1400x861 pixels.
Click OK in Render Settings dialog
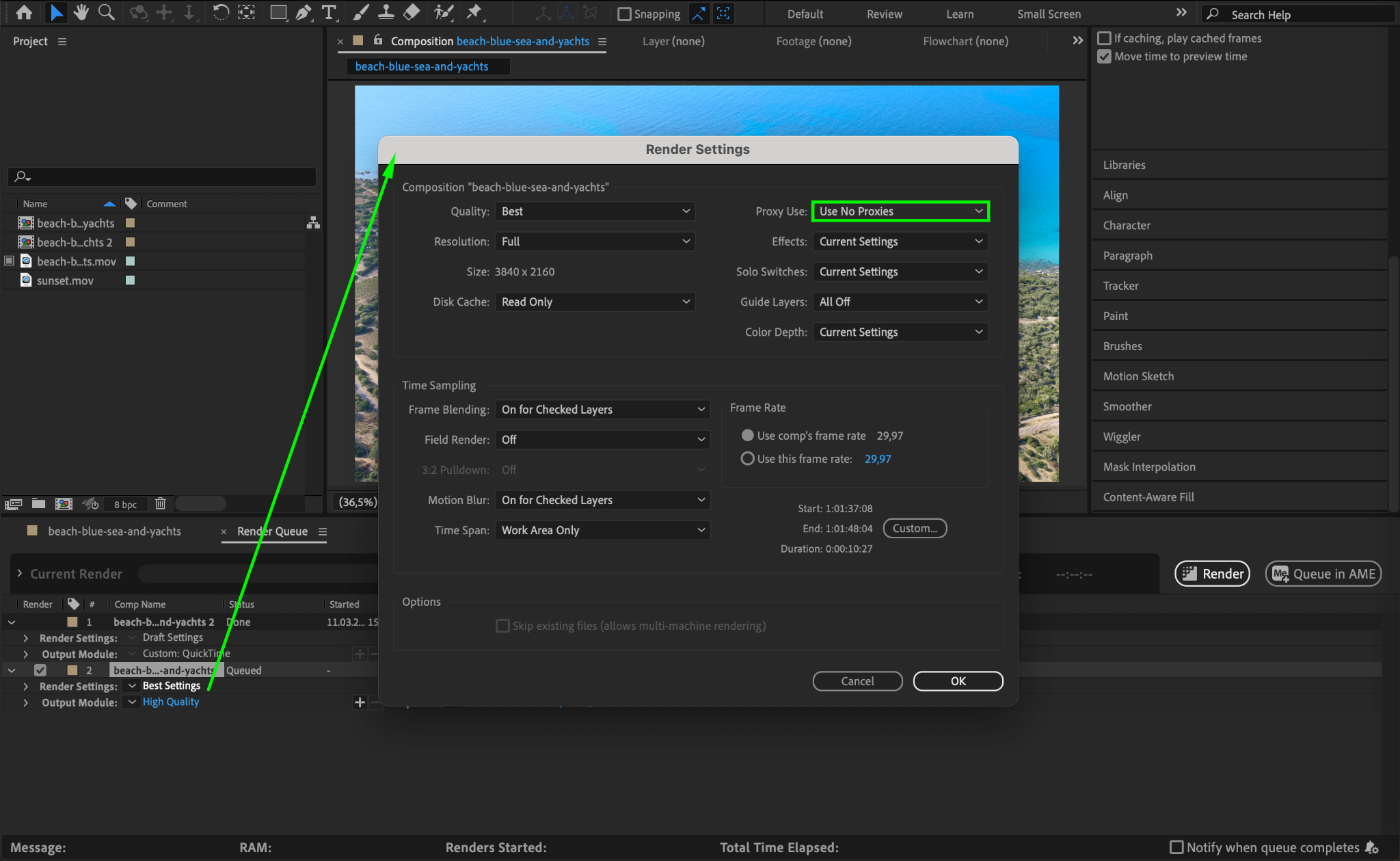[958, 681]
